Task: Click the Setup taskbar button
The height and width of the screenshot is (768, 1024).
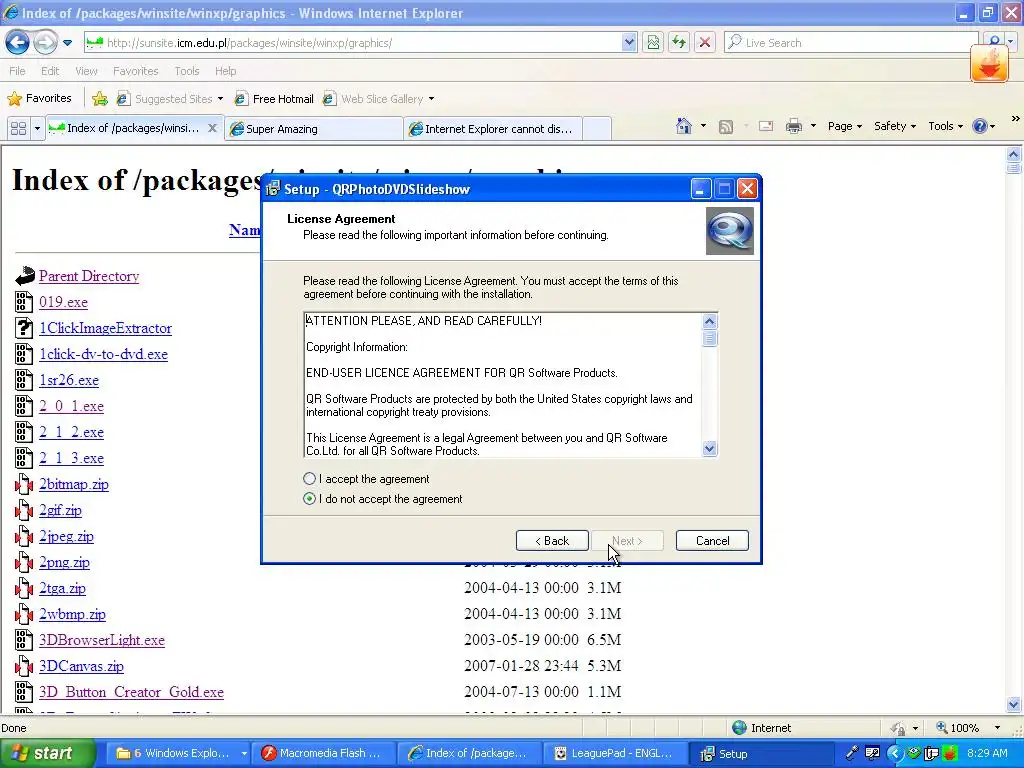Action: pos(763,754)
